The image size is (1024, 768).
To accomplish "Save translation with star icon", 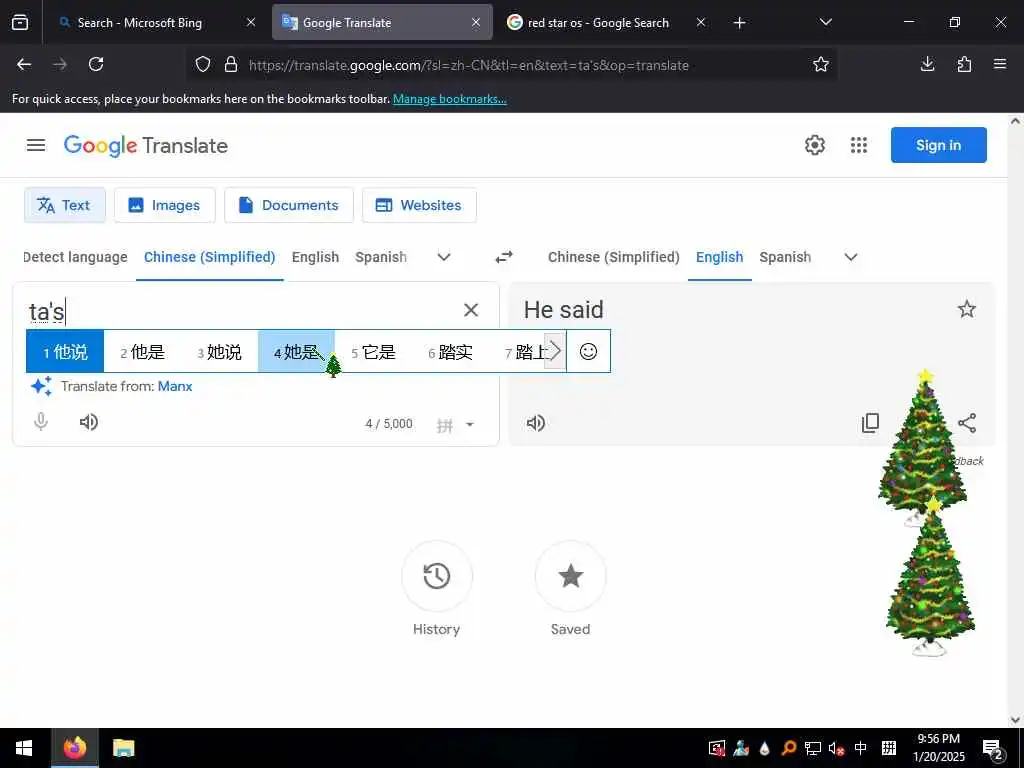I will click(x=967, y=309).
